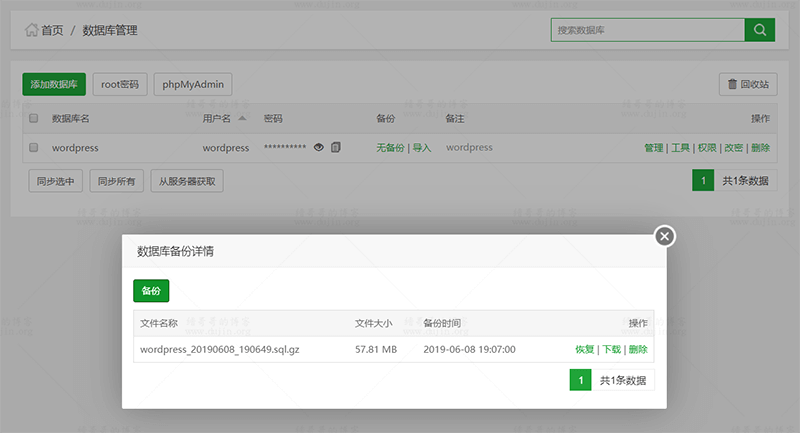
Task: Click the 管理 link in wordpress row
Action: (654, 148)
